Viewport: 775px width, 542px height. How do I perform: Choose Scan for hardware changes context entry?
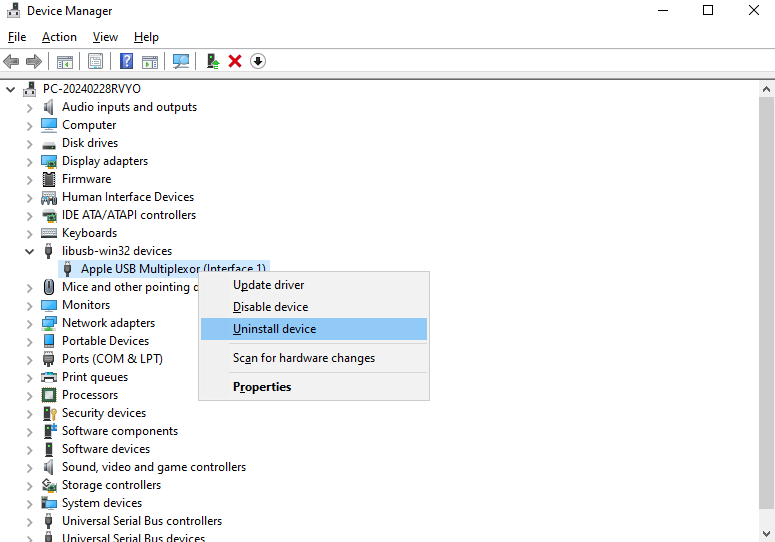tap(314, 358)
